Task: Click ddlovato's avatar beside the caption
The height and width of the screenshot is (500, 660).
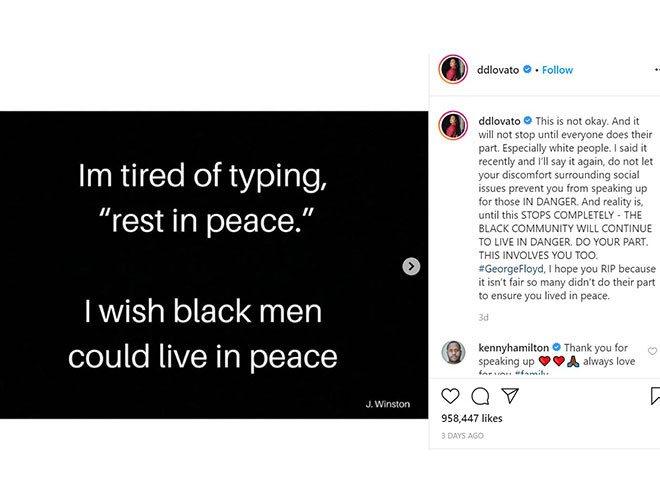Action: pyautogui.click(x=454, y=126)
